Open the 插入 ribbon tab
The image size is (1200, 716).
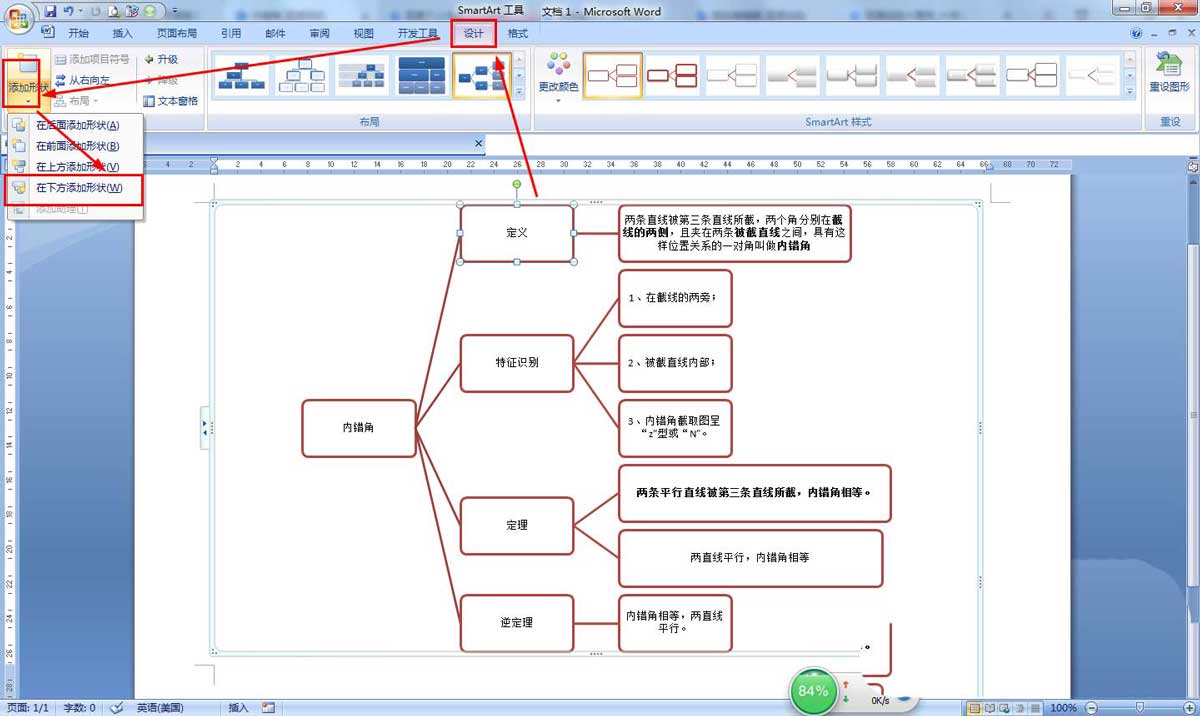tap(122, 33)
